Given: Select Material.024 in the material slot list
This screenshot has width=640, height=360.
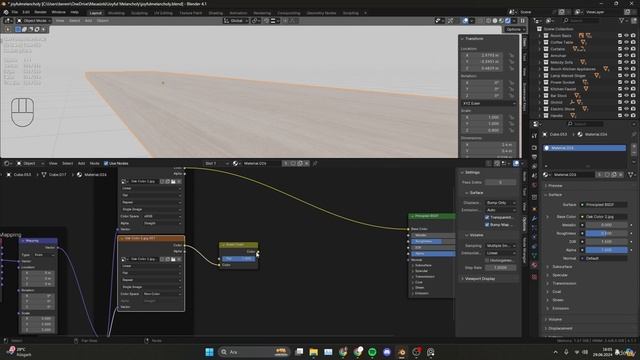Looking at the screenshot, I should coord(584,148).
